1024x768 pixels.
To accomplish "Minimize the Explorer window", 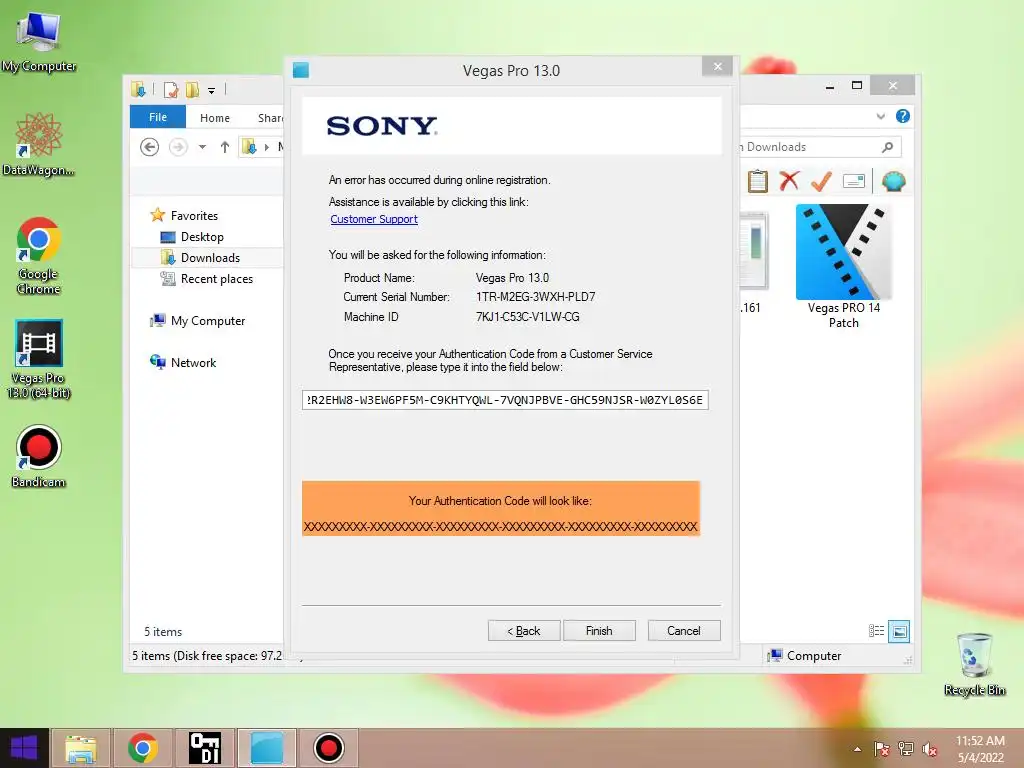I will point(830,86).
